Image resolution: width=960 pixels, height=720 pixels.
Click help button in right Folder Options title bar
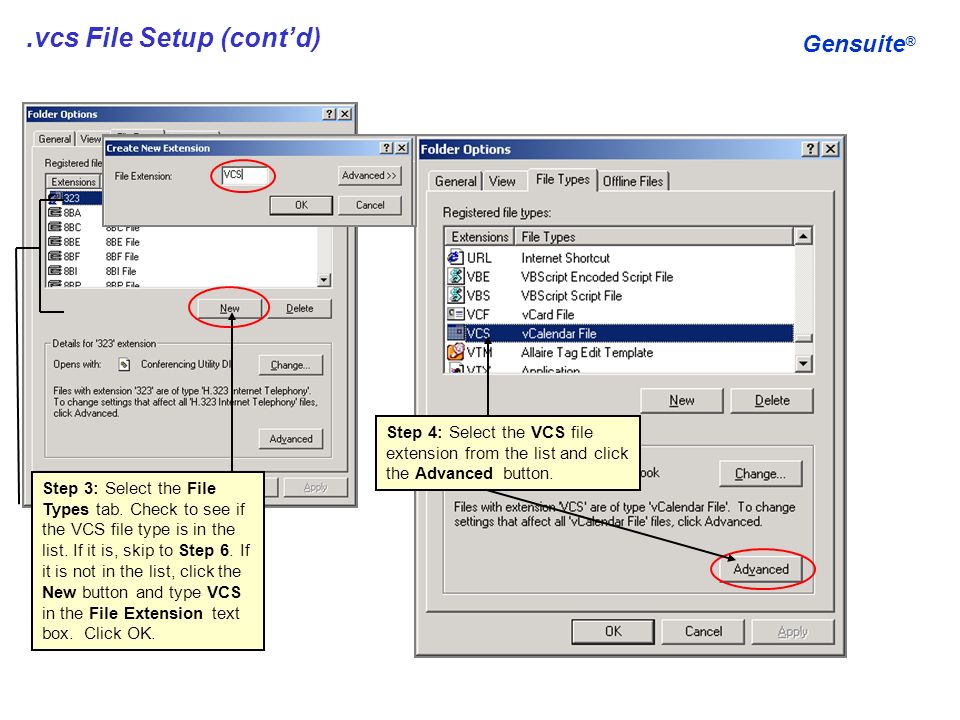[810, 149]
